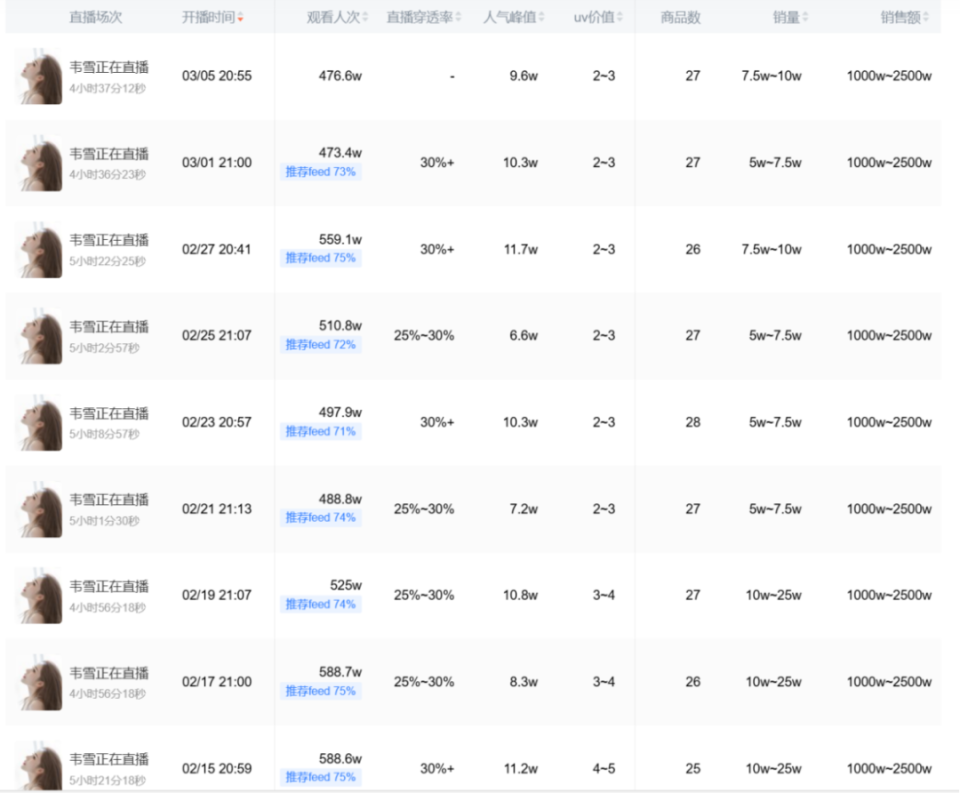Image resolution: width=960 pixels, height=793 pixels.
Task: Select the 直播场次 column header
Action: (98, 16)
